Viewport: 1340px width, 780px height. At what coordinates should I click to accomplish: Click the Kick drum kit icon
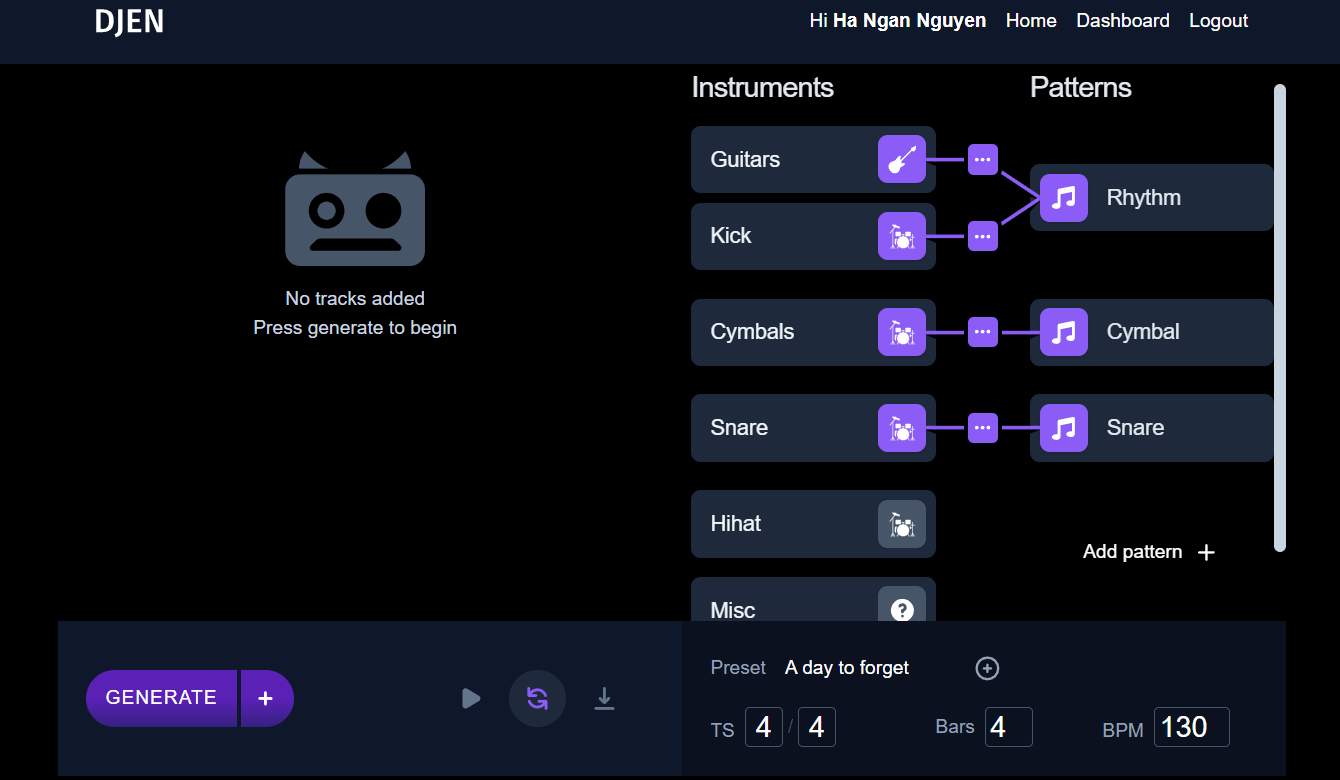point(902,236)
